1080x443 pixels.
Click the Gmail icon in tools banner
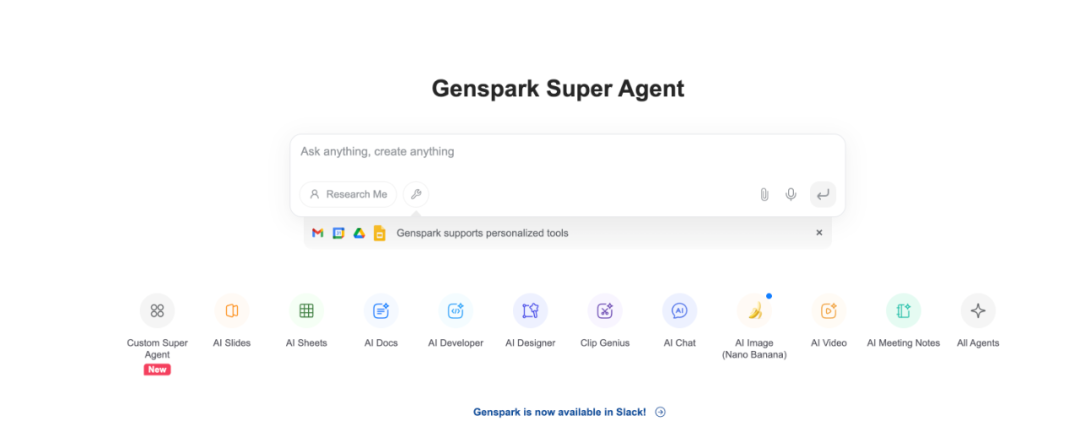(x=318, y=233)
